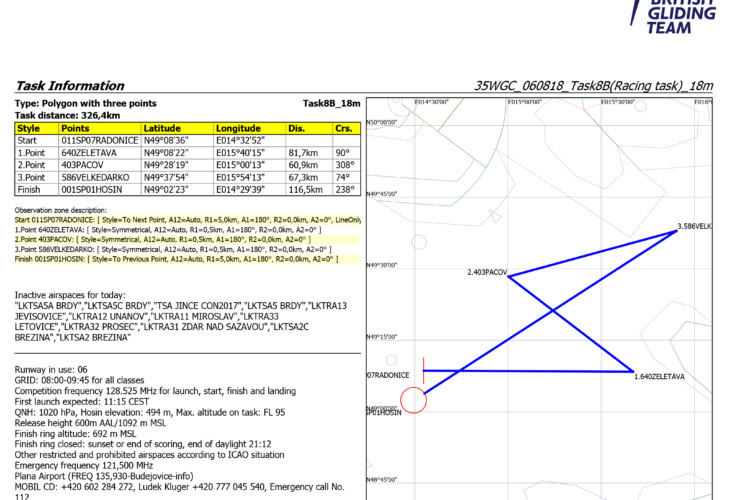Click the Longitude column header

238,129
